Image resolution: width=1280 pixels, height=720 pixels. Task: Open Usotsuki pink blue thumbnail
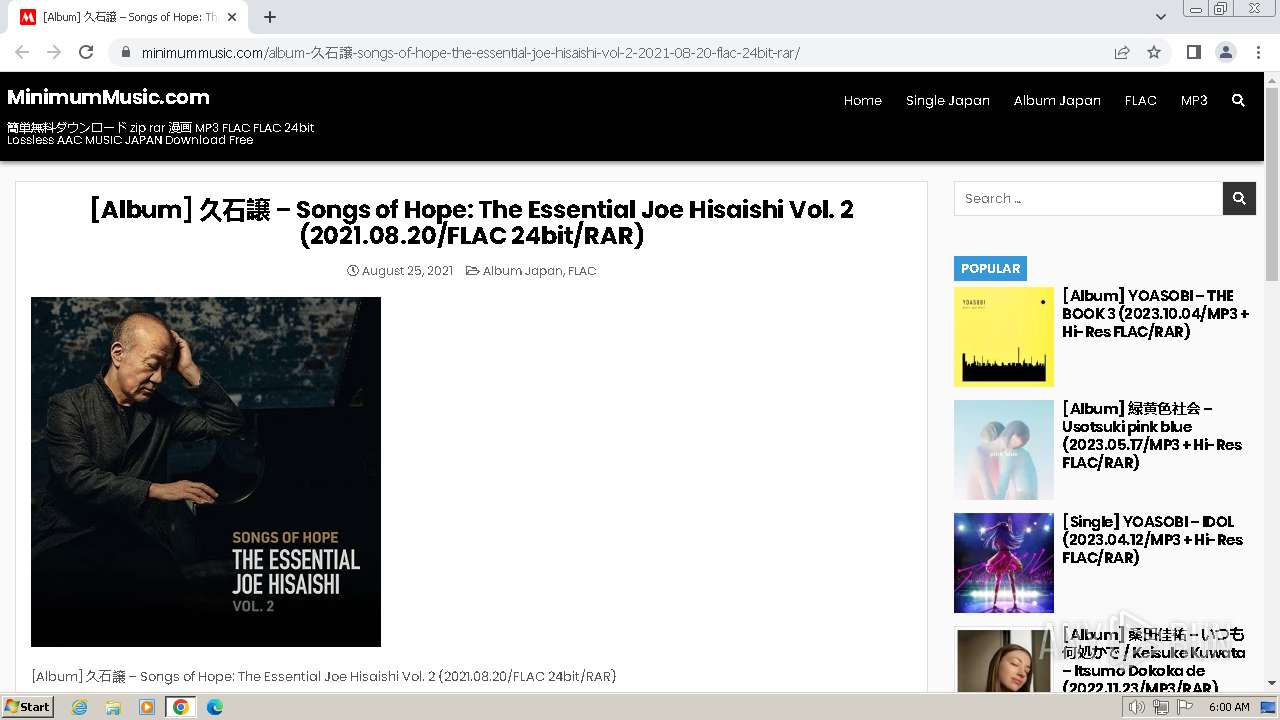(1004, 450)
